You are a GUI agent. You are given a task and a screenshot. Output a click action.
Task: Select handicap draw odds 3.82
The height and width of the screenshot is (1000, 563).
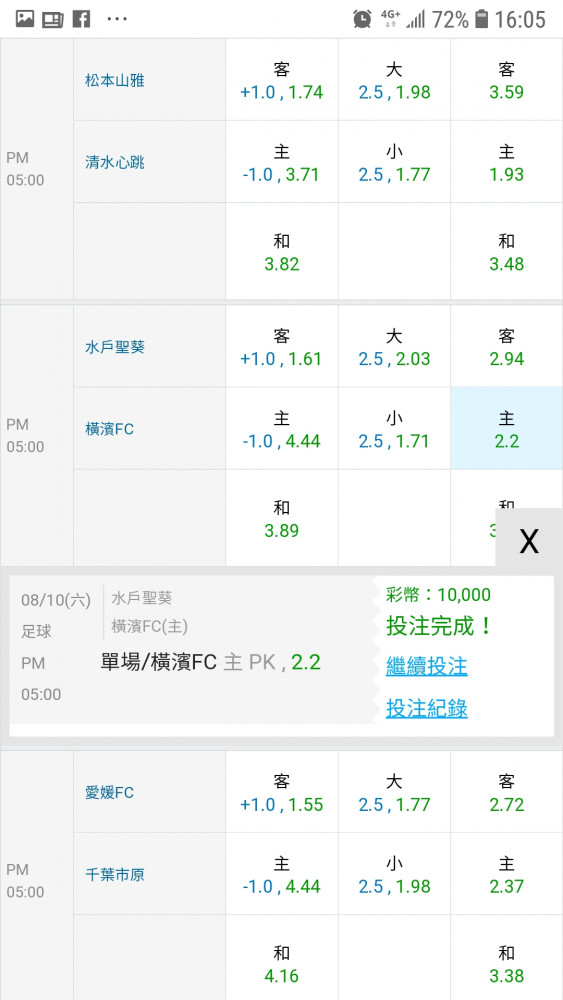click(x=281, y=251)
